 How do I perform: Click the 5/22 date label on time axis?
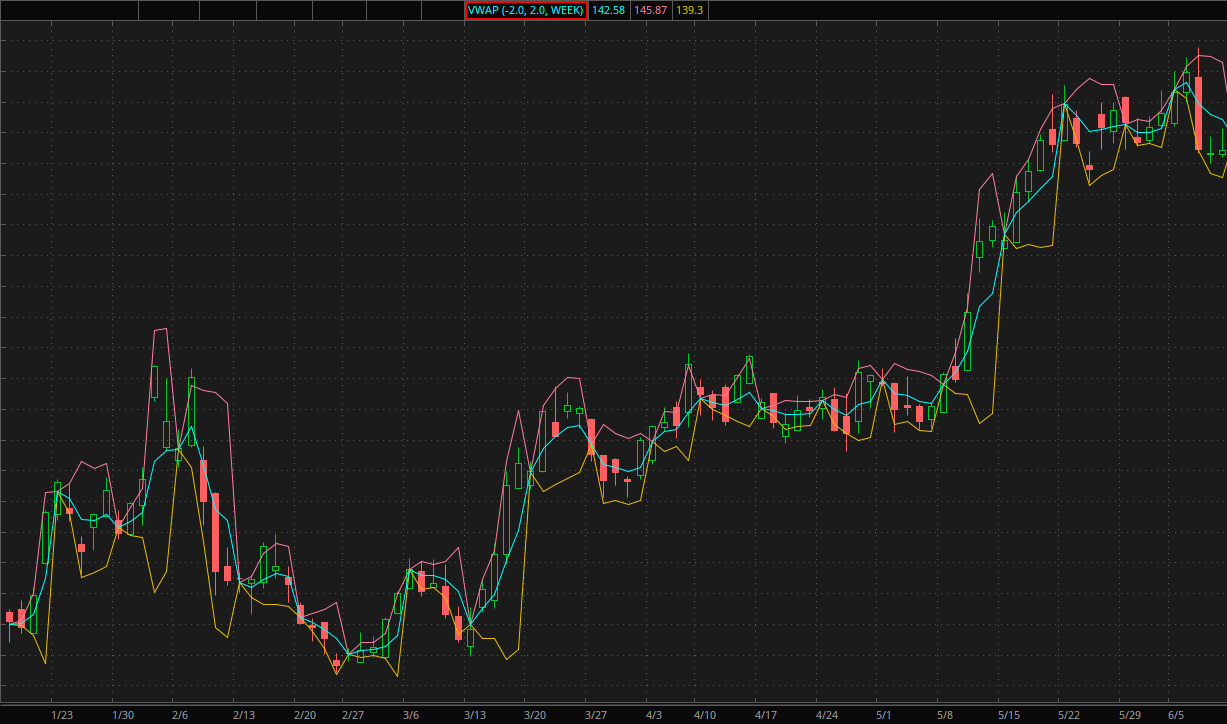pos(1069,715)
